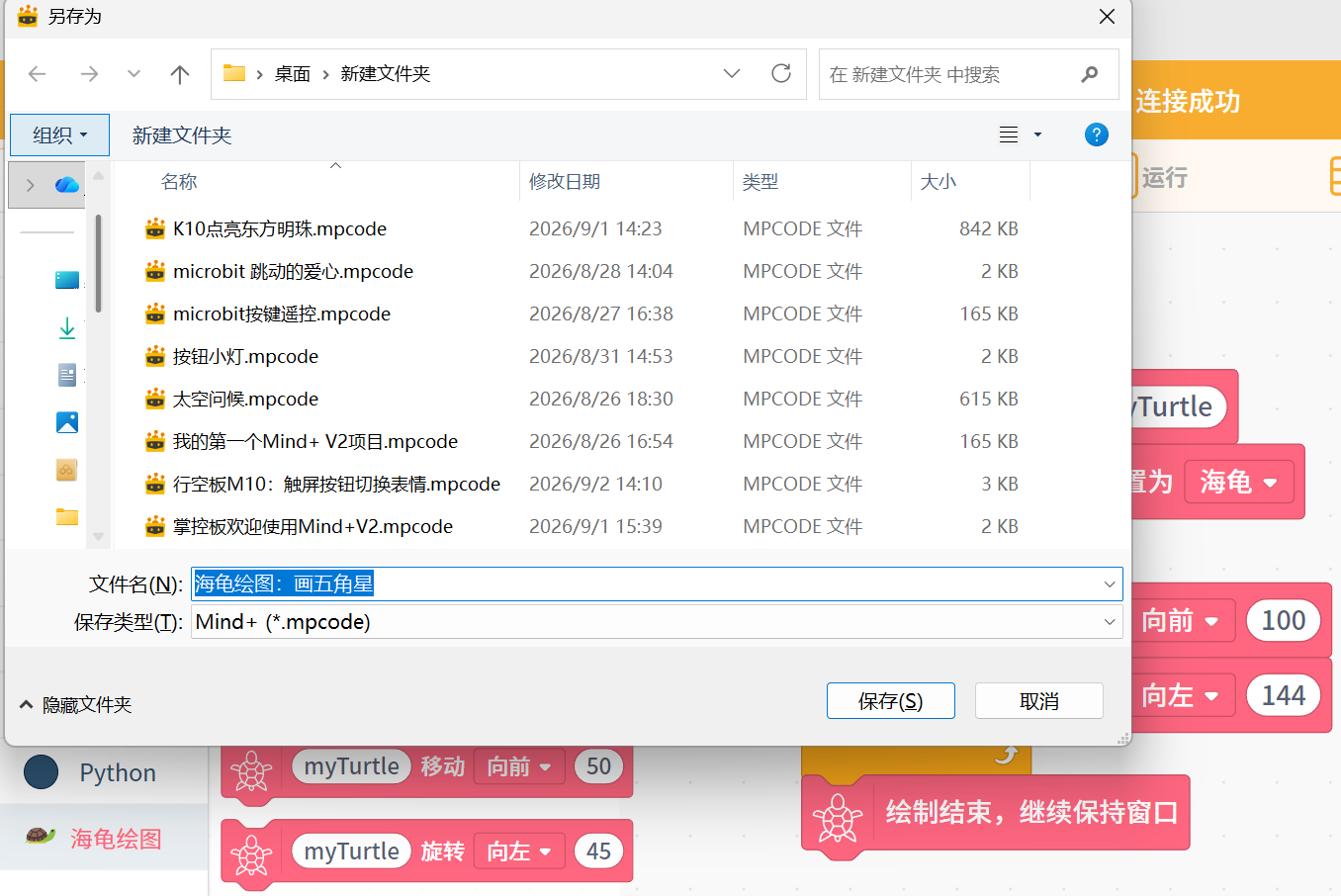This screenshot has height=896, width=1341.
Task: Navigate up one folder level
Action: click(x=179, y=74)
